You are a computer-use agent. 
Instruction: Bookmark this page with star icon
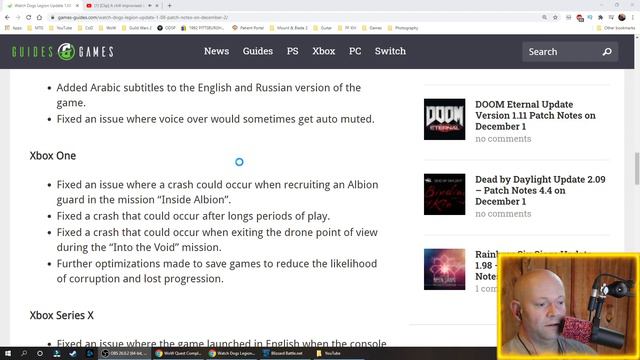555,18
